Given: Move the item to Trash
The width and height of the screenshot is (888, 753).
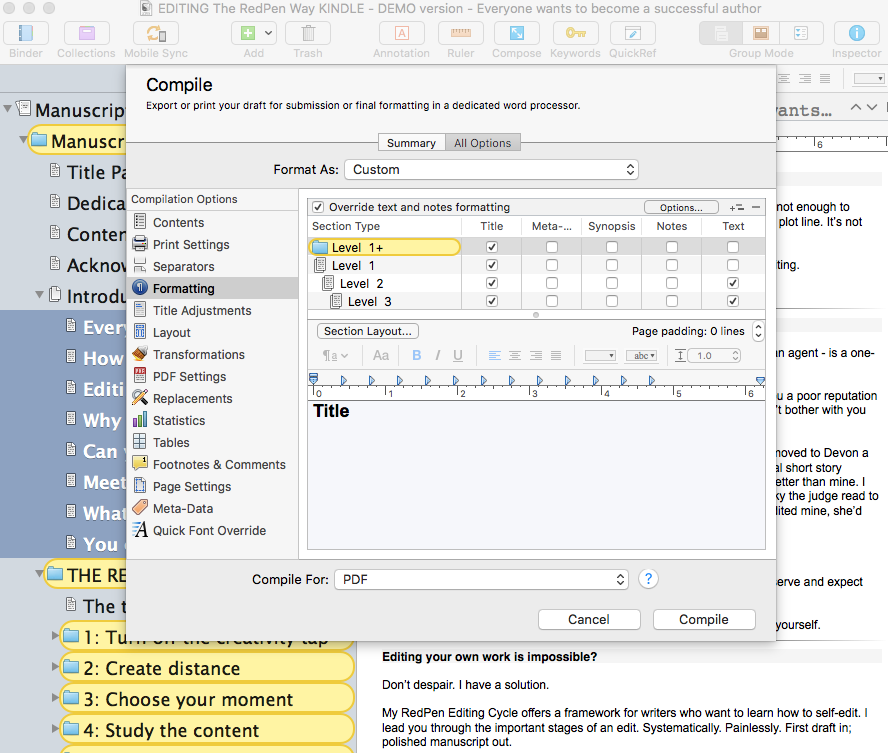Looking at the screenshot, I should click(x=308, y=33).
